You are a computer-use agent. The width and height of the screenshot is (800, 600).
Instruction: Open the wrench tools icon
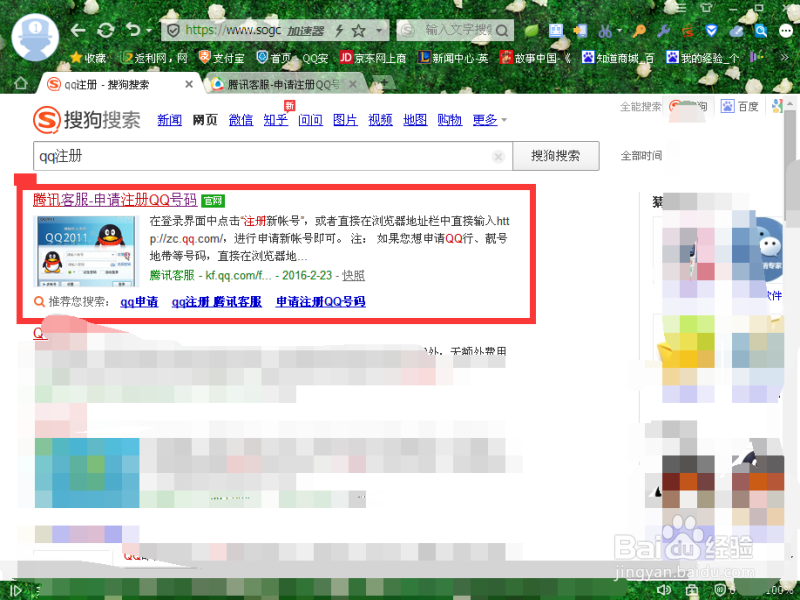[663, 31]
